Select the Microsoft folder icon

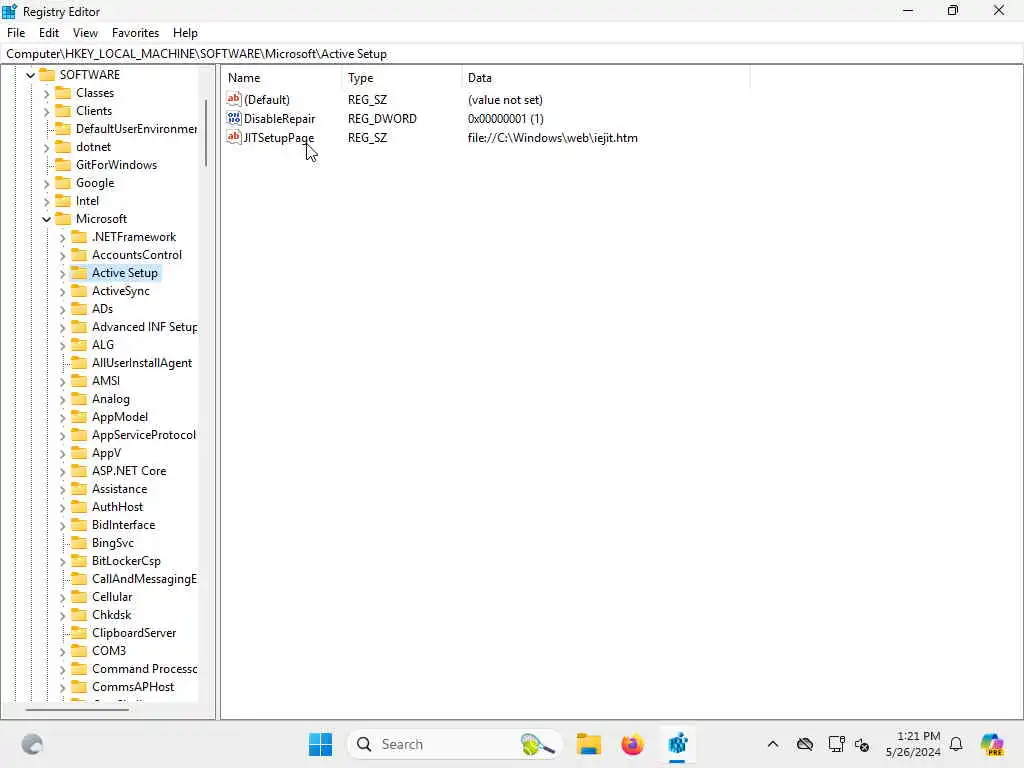[63, 219]
